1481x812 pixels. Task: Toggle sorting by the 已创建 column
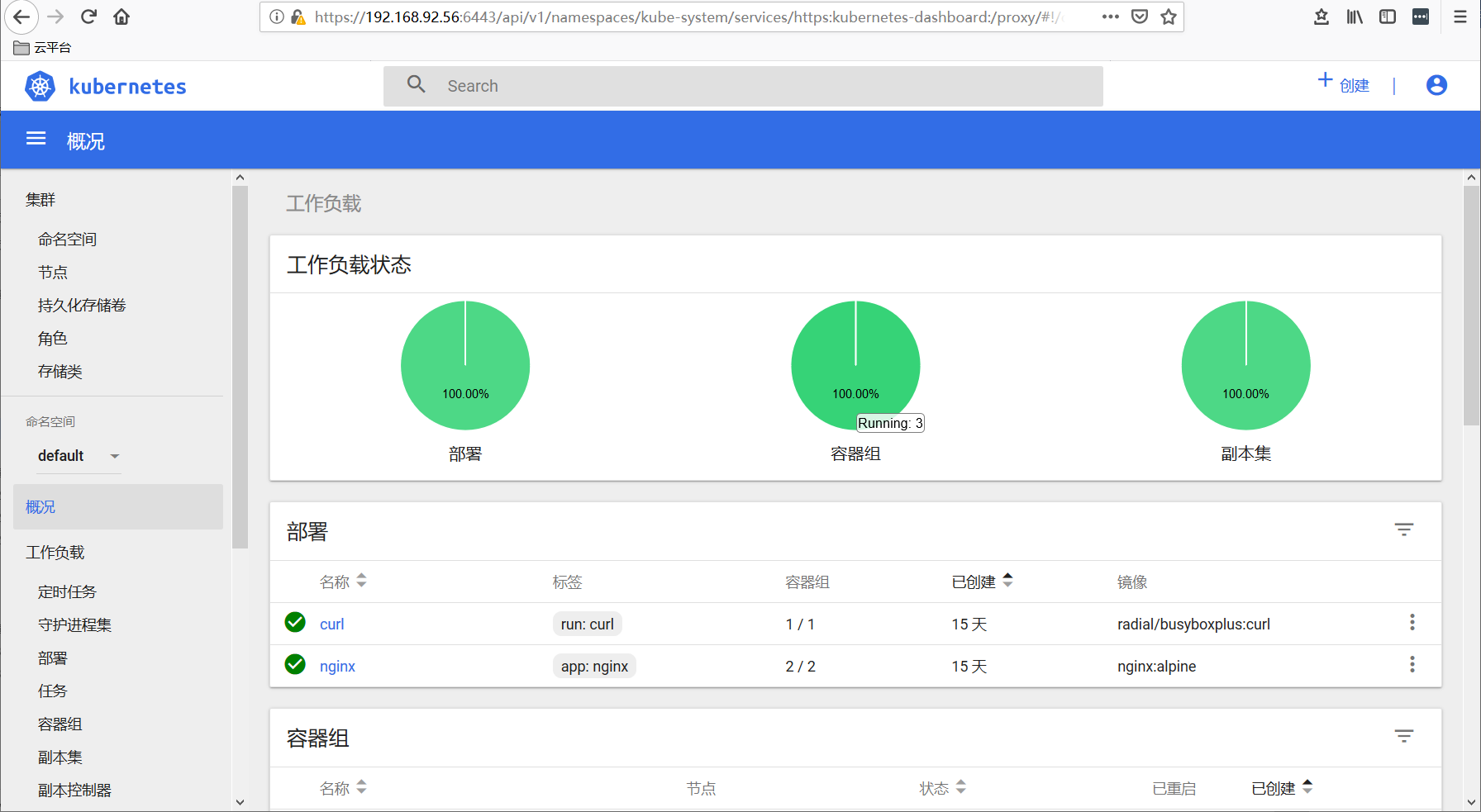point(1007,581)
